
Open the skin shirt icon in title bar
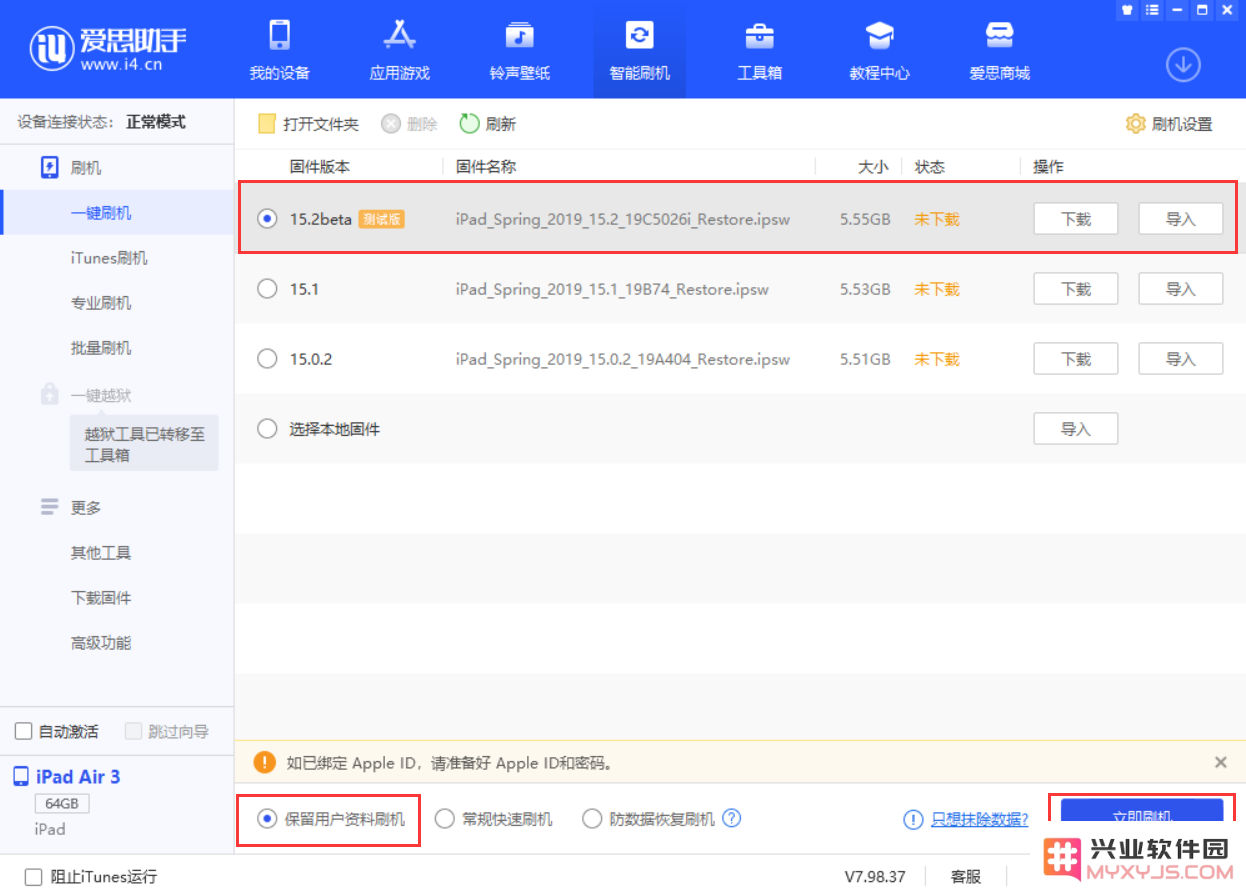point(1128,10)
